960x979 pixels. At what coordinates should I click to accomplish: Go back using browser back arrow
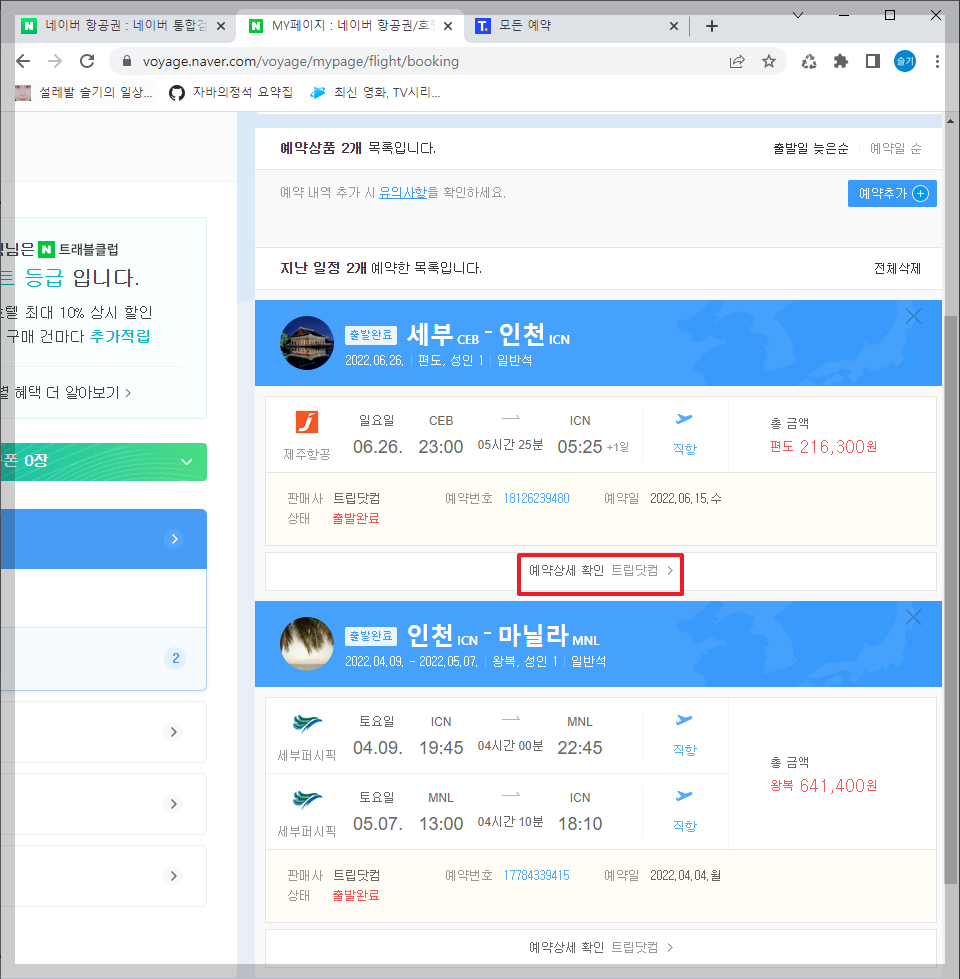coord(23,61)
